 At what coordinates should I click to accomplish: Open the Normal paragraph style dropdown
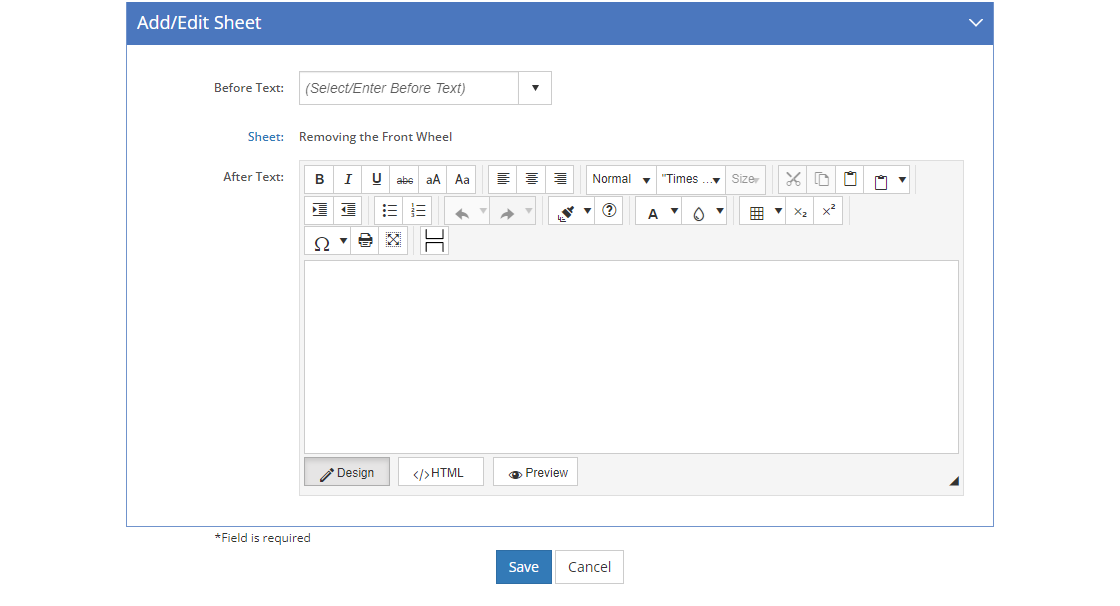click(621, 179)
